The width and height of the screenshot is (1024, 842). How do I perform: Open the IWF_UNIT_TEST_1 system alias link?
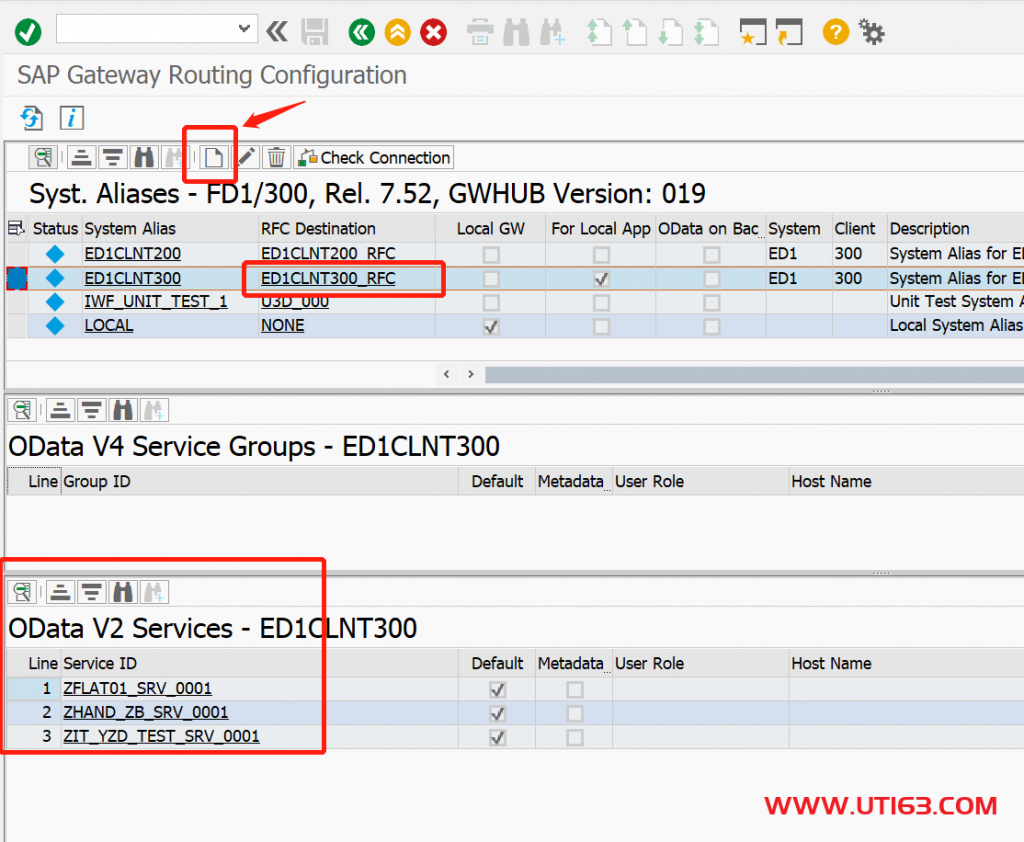click(x=156, y=302)
